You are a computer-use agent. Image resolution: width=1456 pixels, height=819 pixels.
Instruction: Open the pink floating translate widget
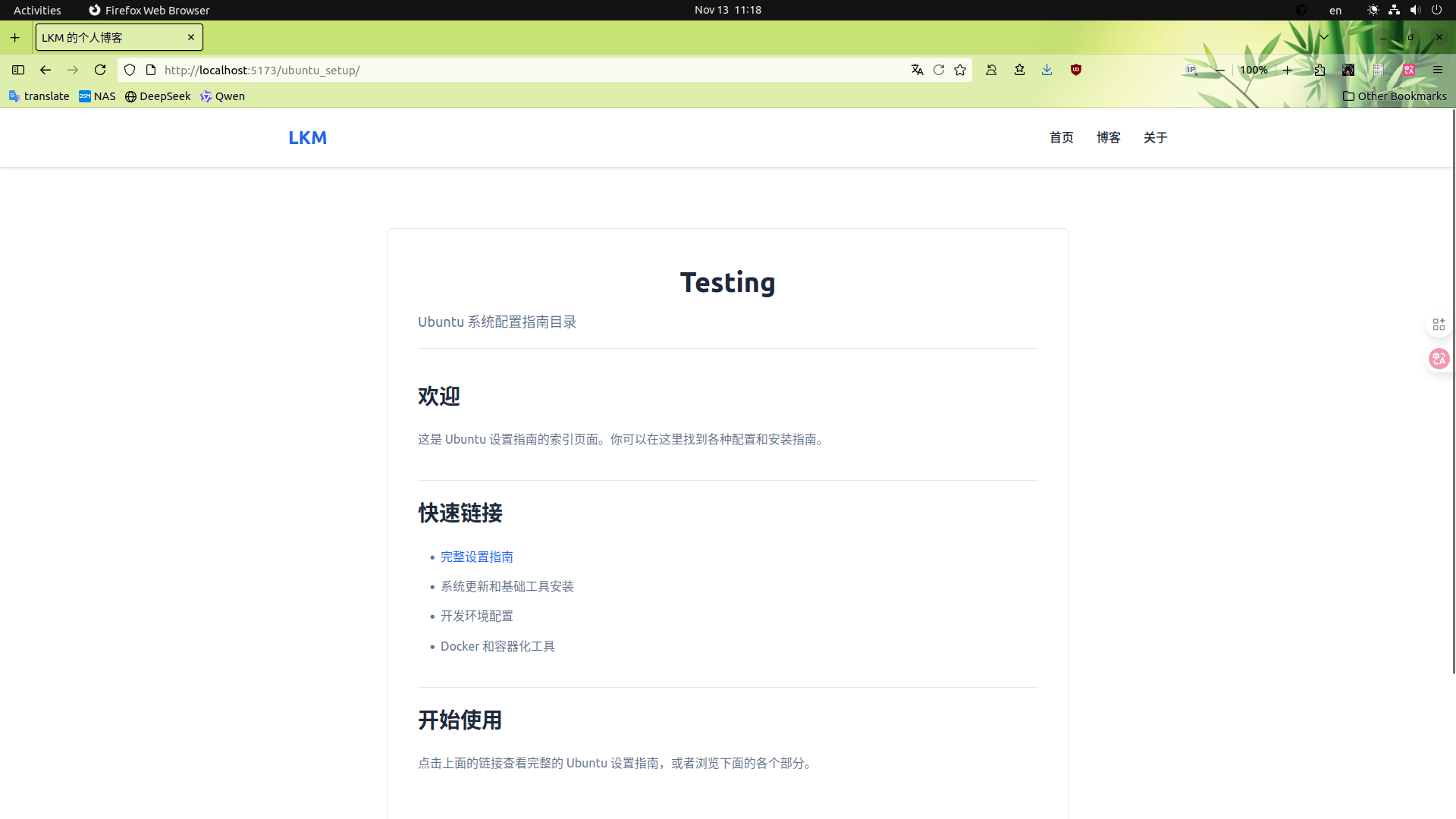(1439, 359)
